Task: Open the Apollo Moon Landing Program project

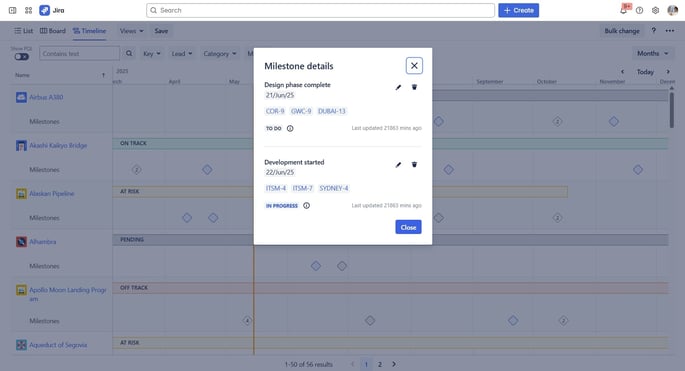Action: tap(68, 294)
